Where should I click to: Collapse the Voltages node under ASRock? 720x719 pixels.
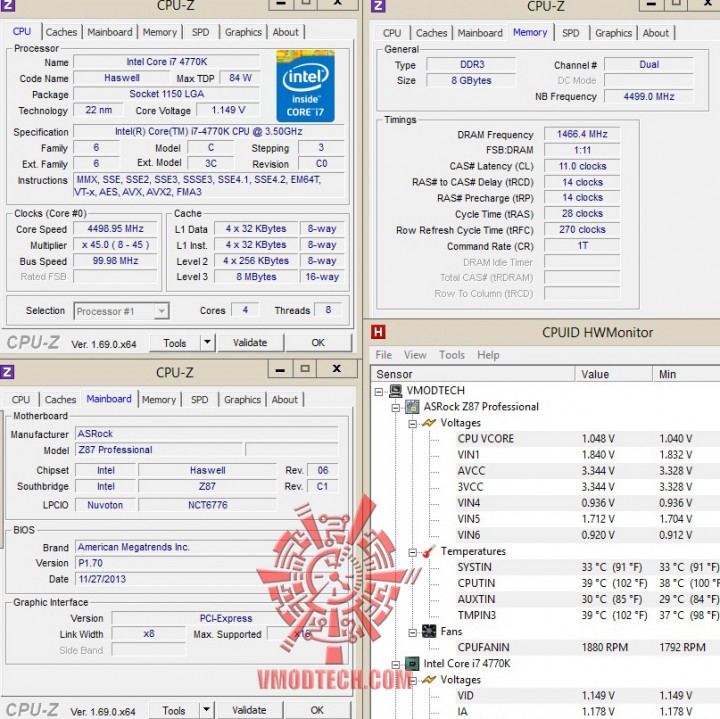tap(412, 424)
